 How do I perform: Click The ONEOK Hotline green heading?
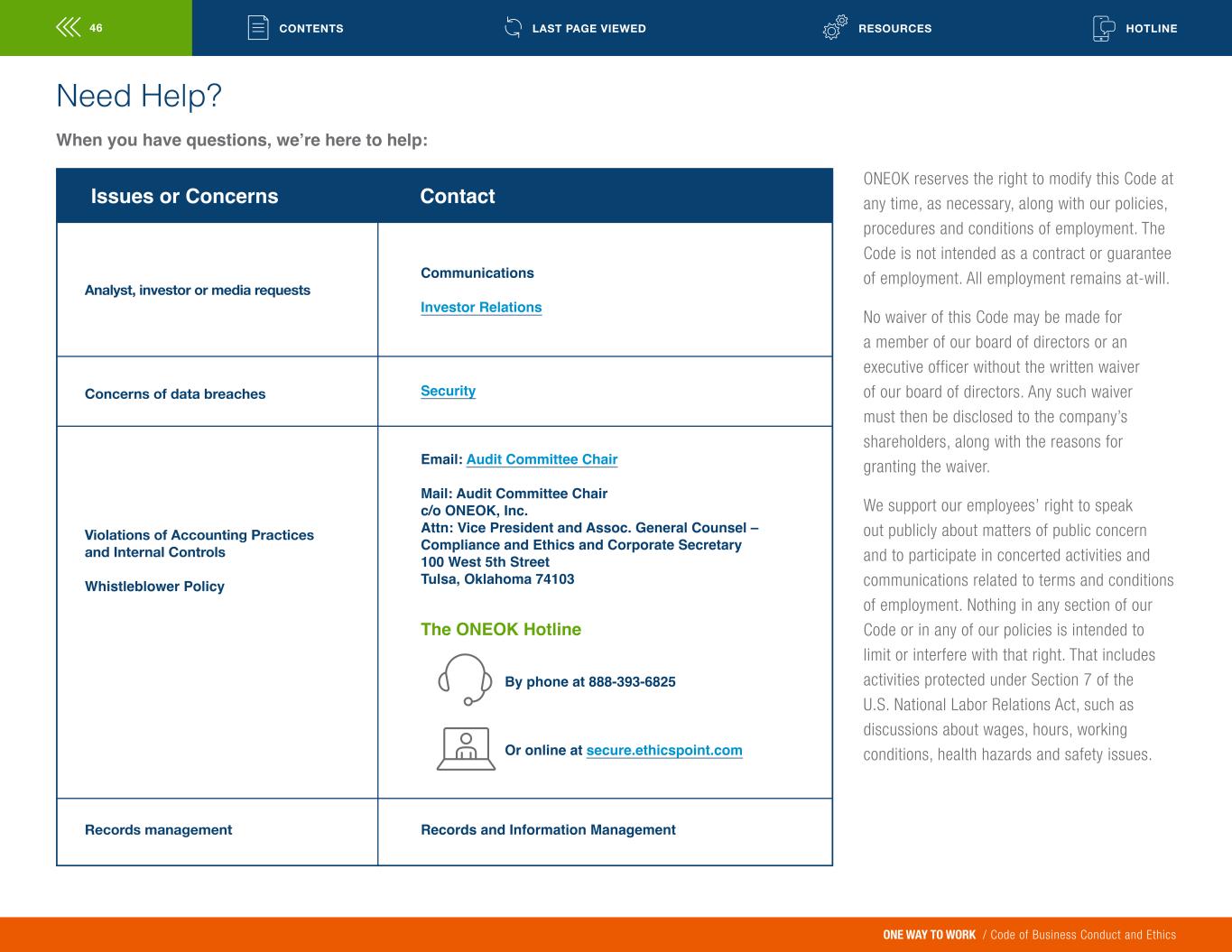501,630
